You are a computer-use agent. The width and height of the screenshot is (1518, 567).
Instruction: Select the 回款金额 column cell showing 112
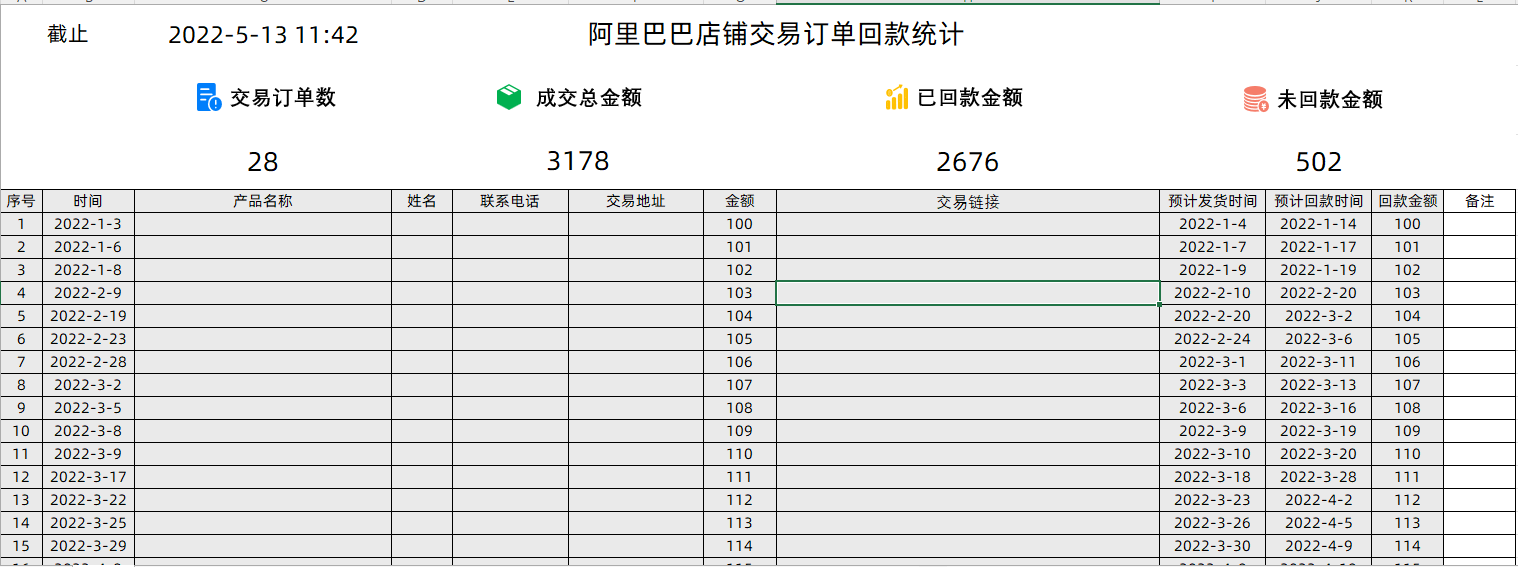coord(1408,500)
